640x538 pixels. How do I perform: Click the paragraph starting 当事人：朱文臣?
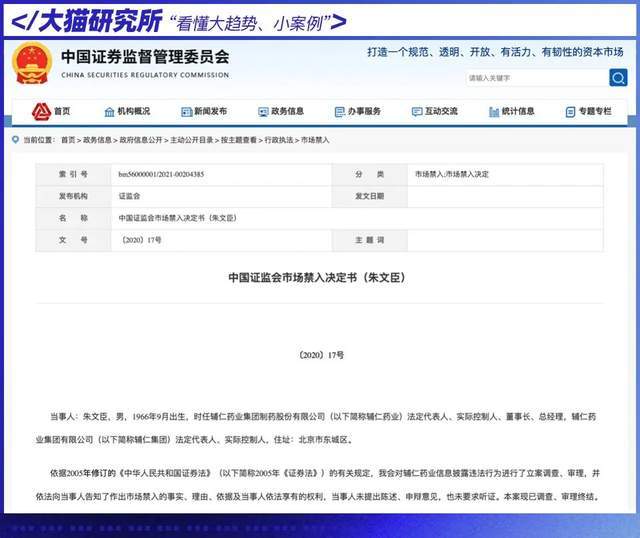pyautogui.click(x=316, y=428)
